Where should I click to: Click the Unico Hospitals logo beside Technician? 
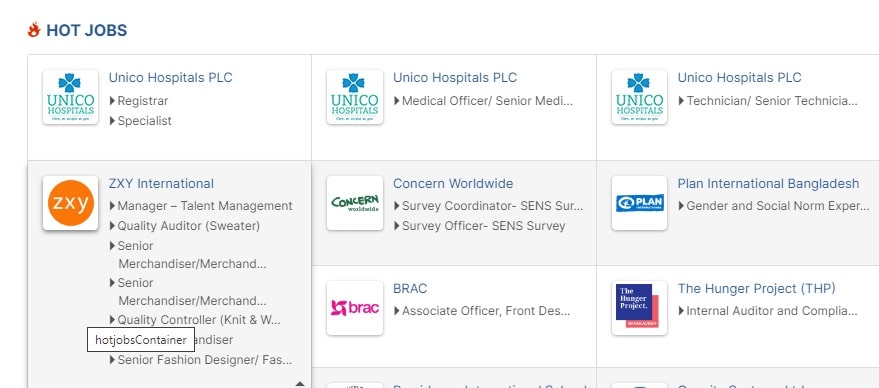(640, 97)
